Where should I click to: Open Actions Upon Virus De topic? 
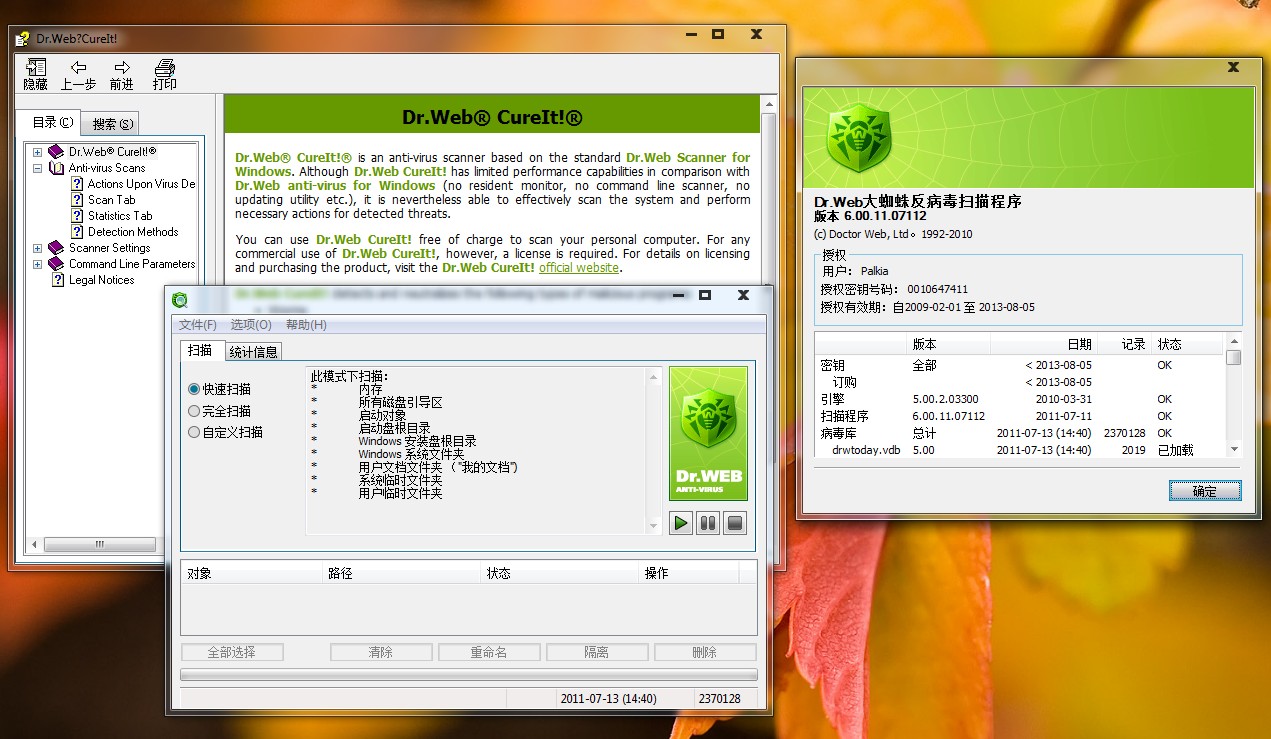pos(141,184)
